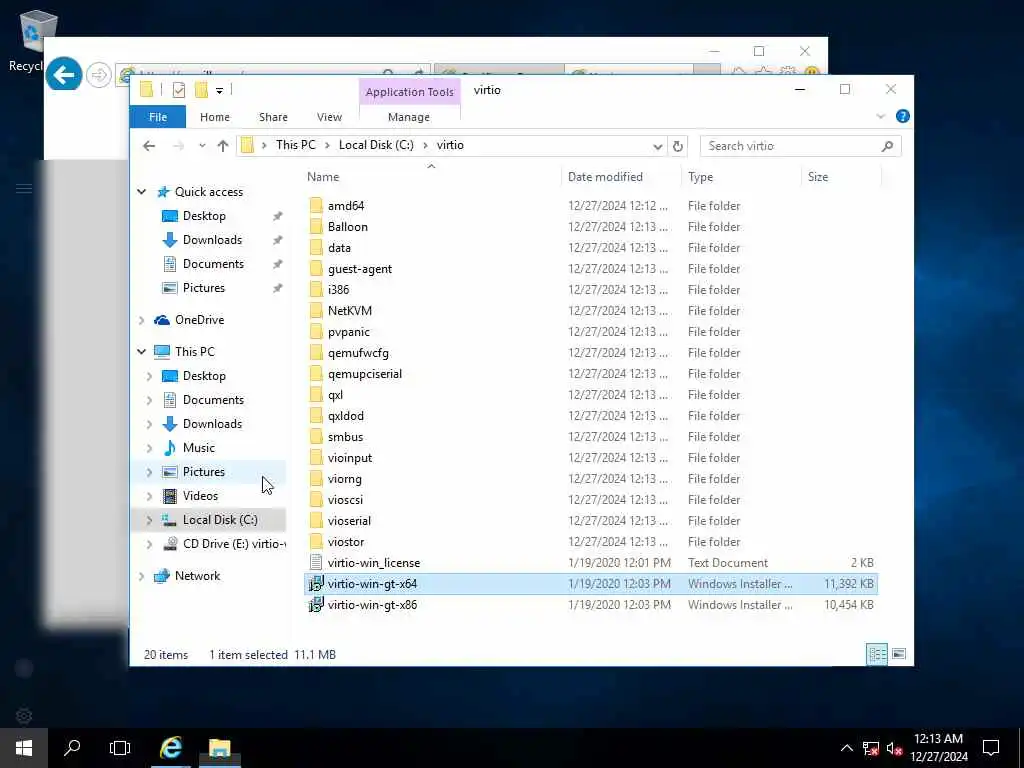1024x768 pixels.
Task: Select the qxldod folder
Action: [x=345, y=416]
